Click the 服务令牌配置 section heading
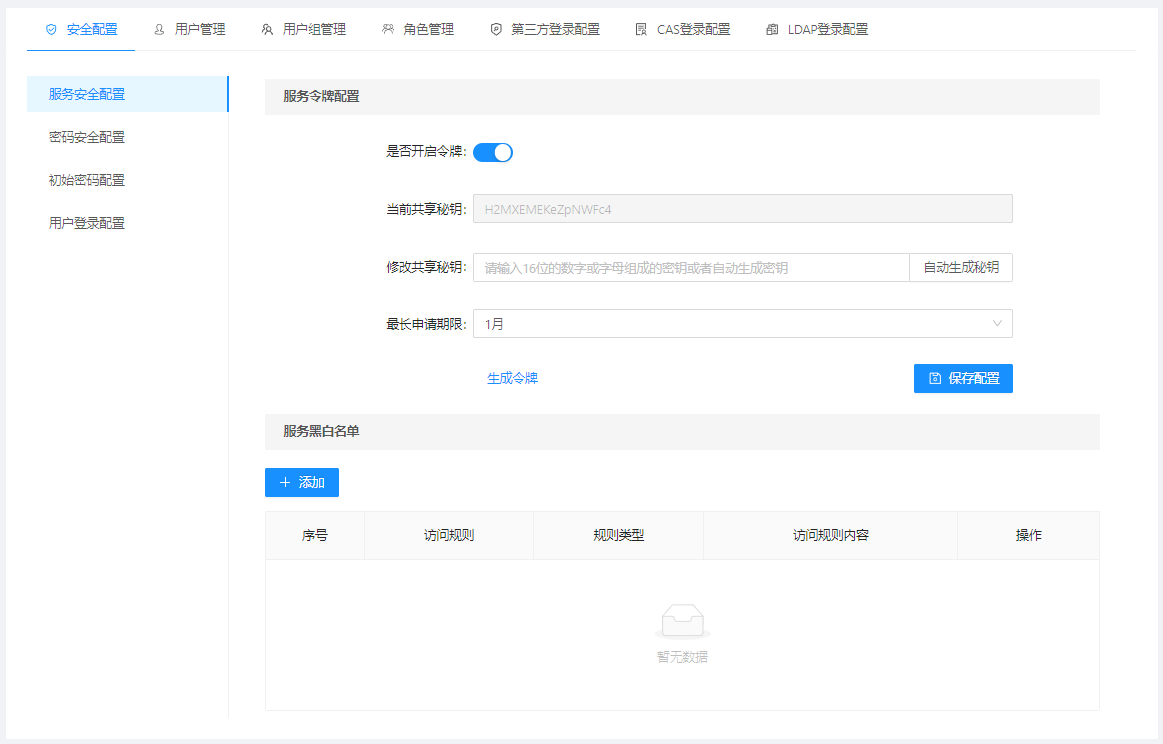 pos(321,96)
